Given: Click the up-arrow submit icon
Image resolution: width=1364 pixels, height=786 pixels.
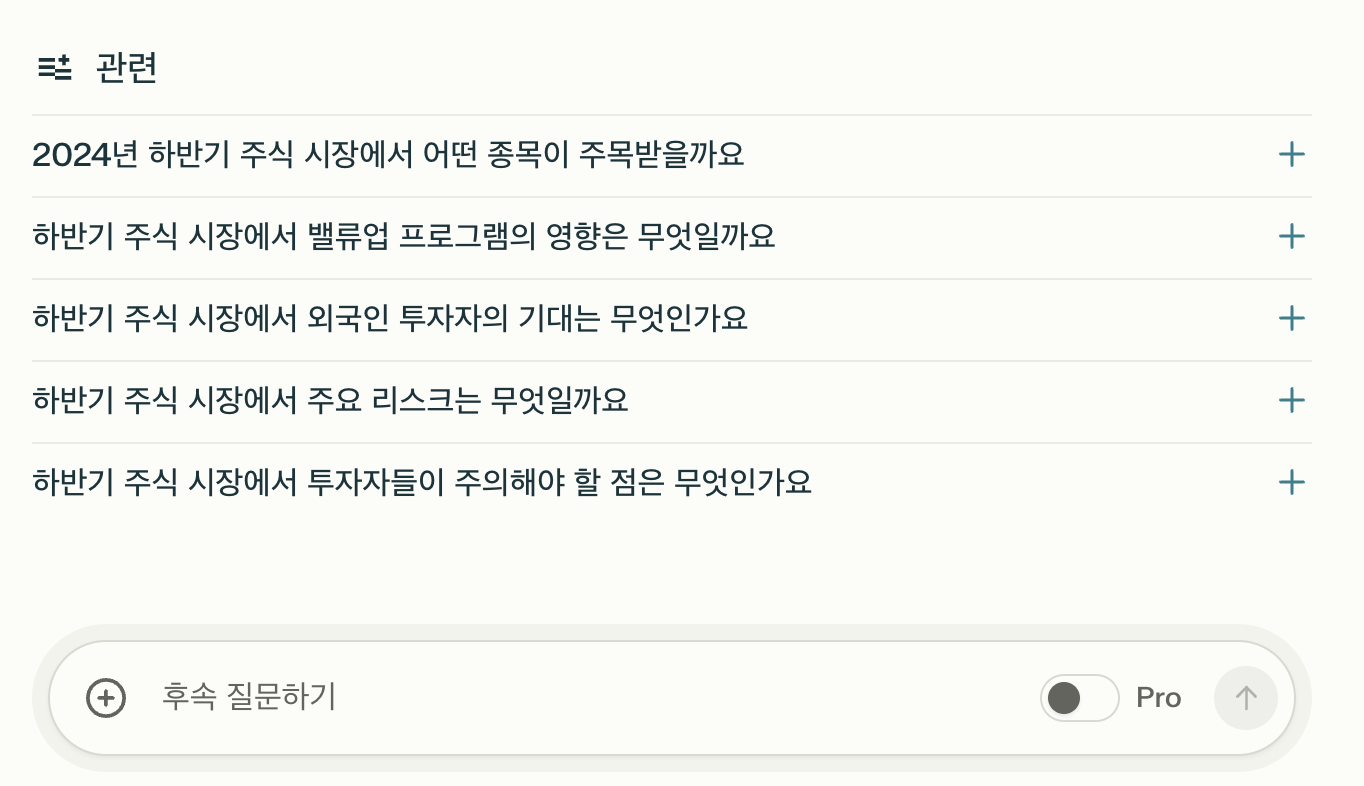Looking at the screenshot, I should (1245, 697).
